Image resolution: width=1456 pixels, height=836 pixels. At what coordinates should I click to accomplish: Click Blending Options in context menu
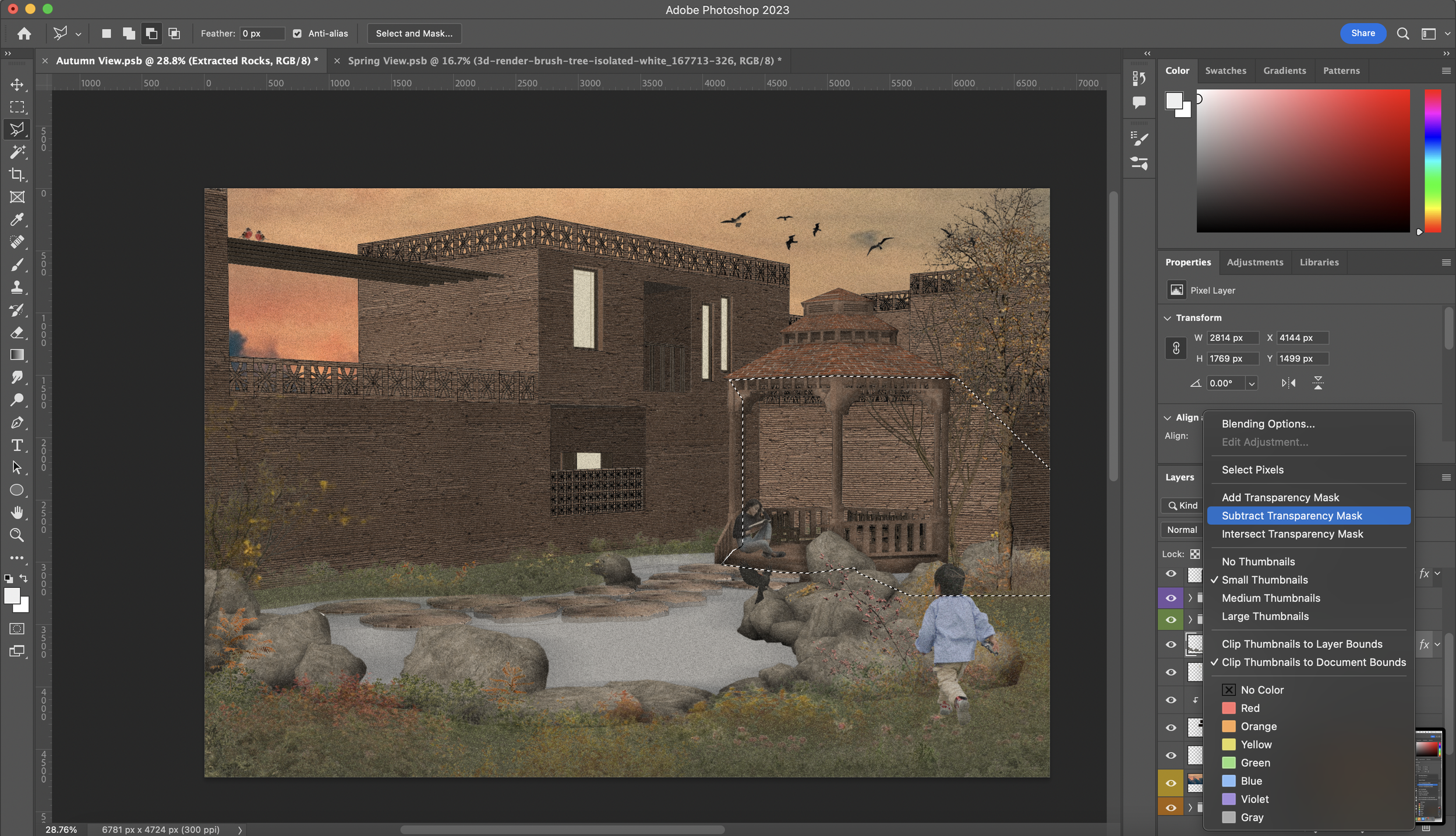[x=1267, y=423]
